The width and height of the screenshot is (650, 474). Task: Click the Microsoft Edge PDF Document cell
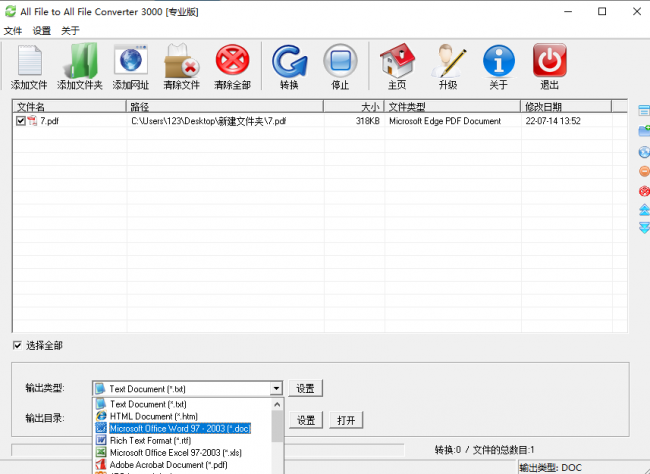click(x=445, y=121)
